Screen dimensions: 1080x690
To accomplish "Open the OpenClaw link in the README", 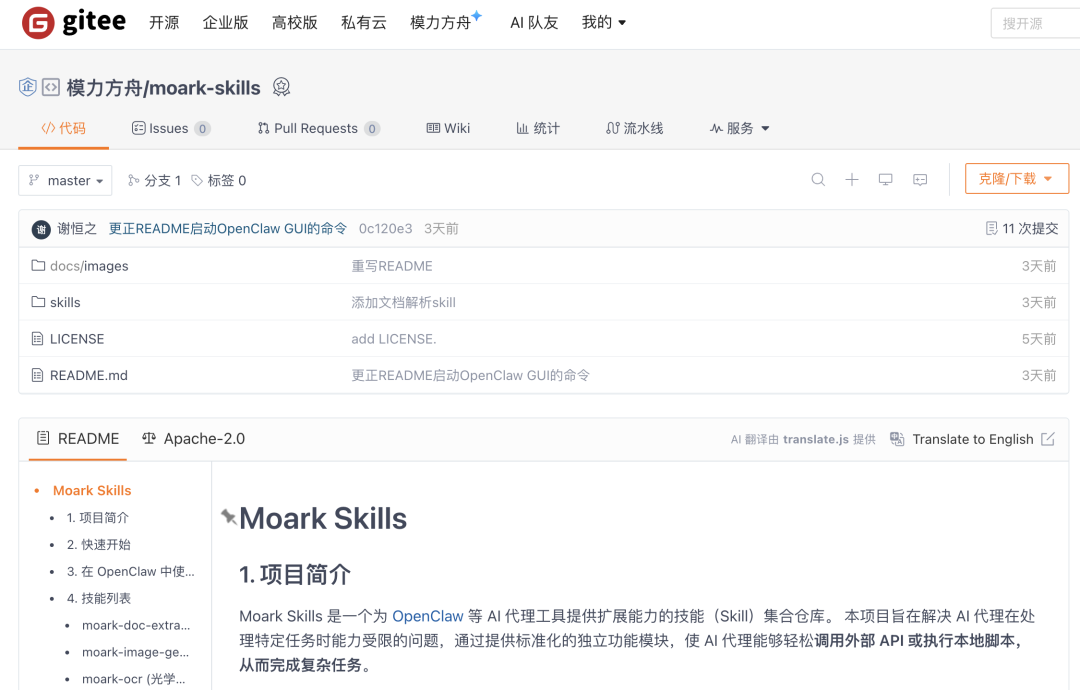I will point(427,616).
